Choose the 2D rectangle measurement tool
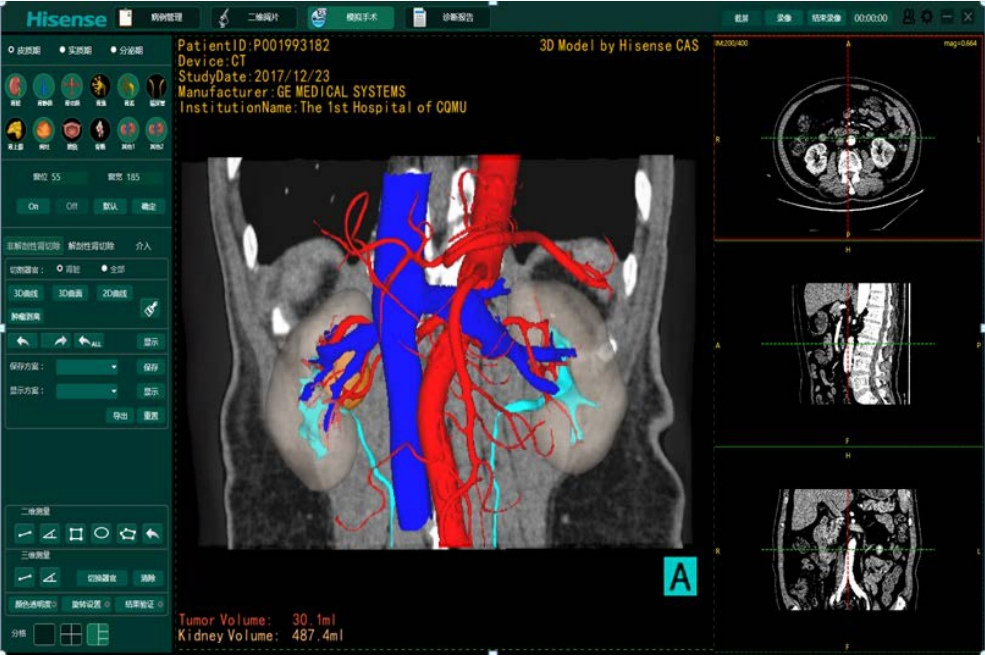 (x=75, y=533)
